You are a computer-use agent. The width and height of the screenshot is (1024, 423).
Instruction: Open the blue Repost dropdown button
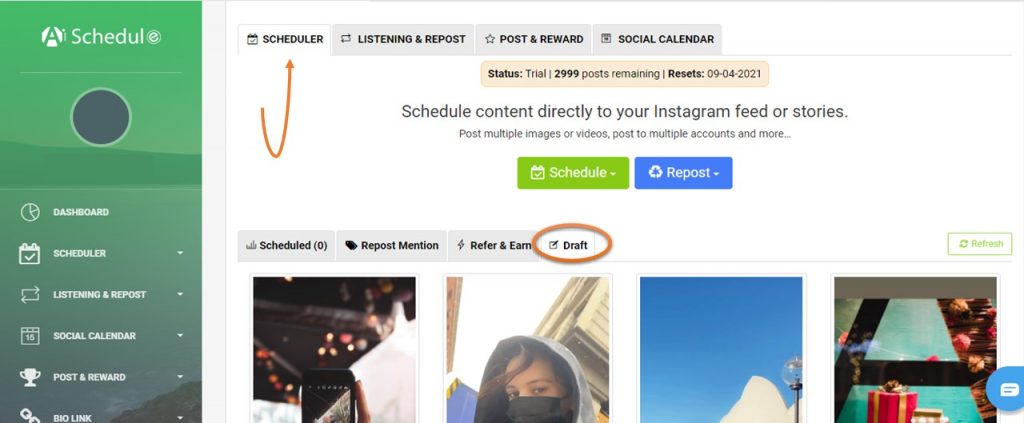(683, 173)
